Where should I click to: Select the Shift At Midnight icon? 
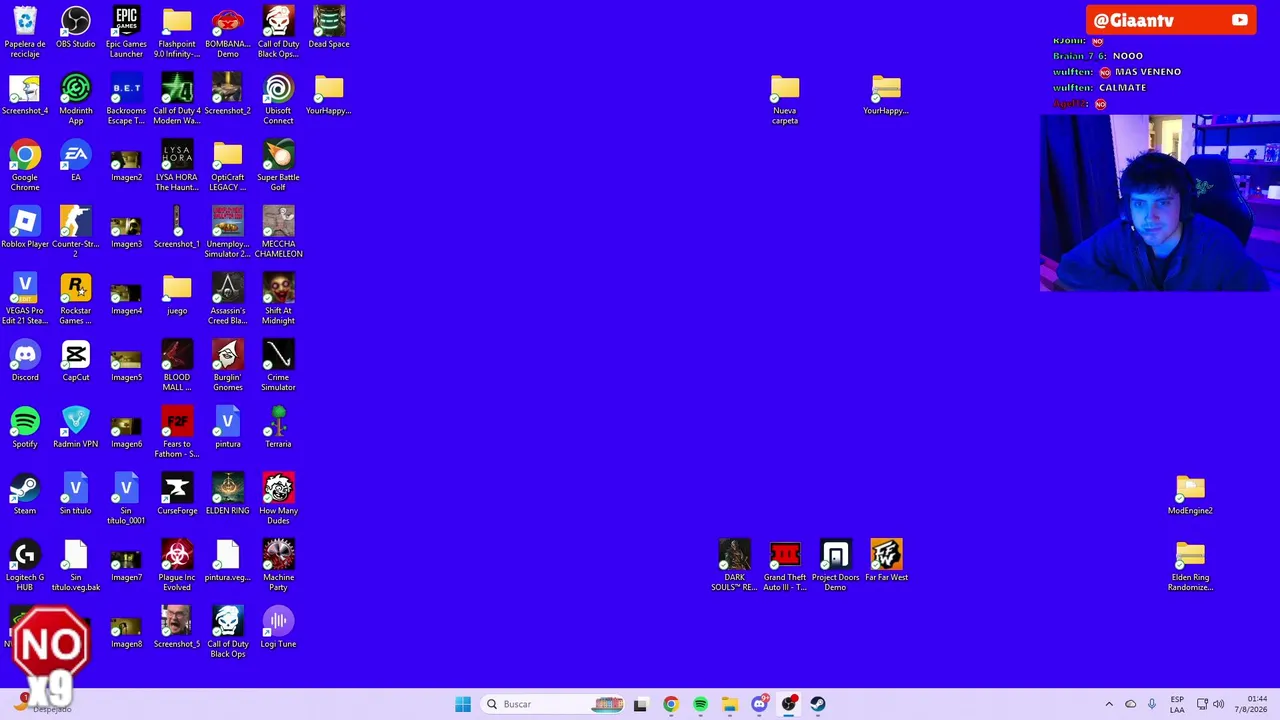[x=278, y=299]
